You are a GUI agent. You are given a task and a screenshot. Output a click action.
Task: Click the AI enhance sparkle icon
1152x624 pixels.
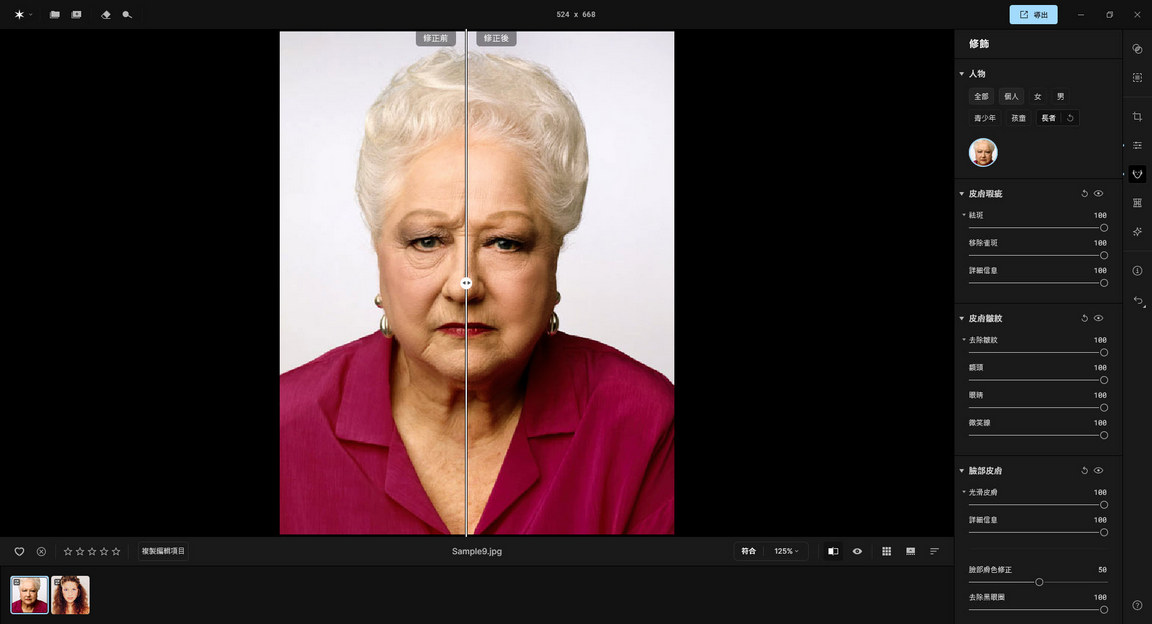(1137, 232)
